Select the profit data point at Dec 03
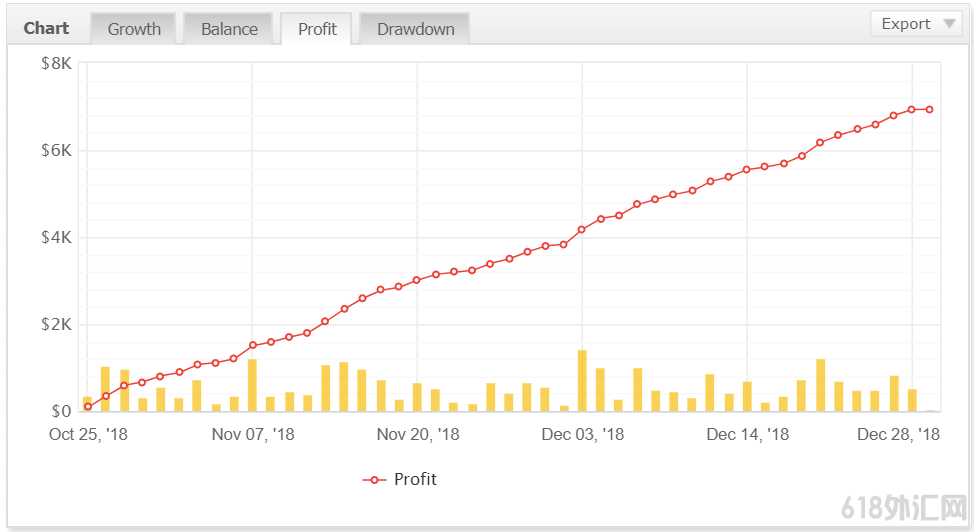This screenshot has height=532, width=974. (x=582, y=230)
